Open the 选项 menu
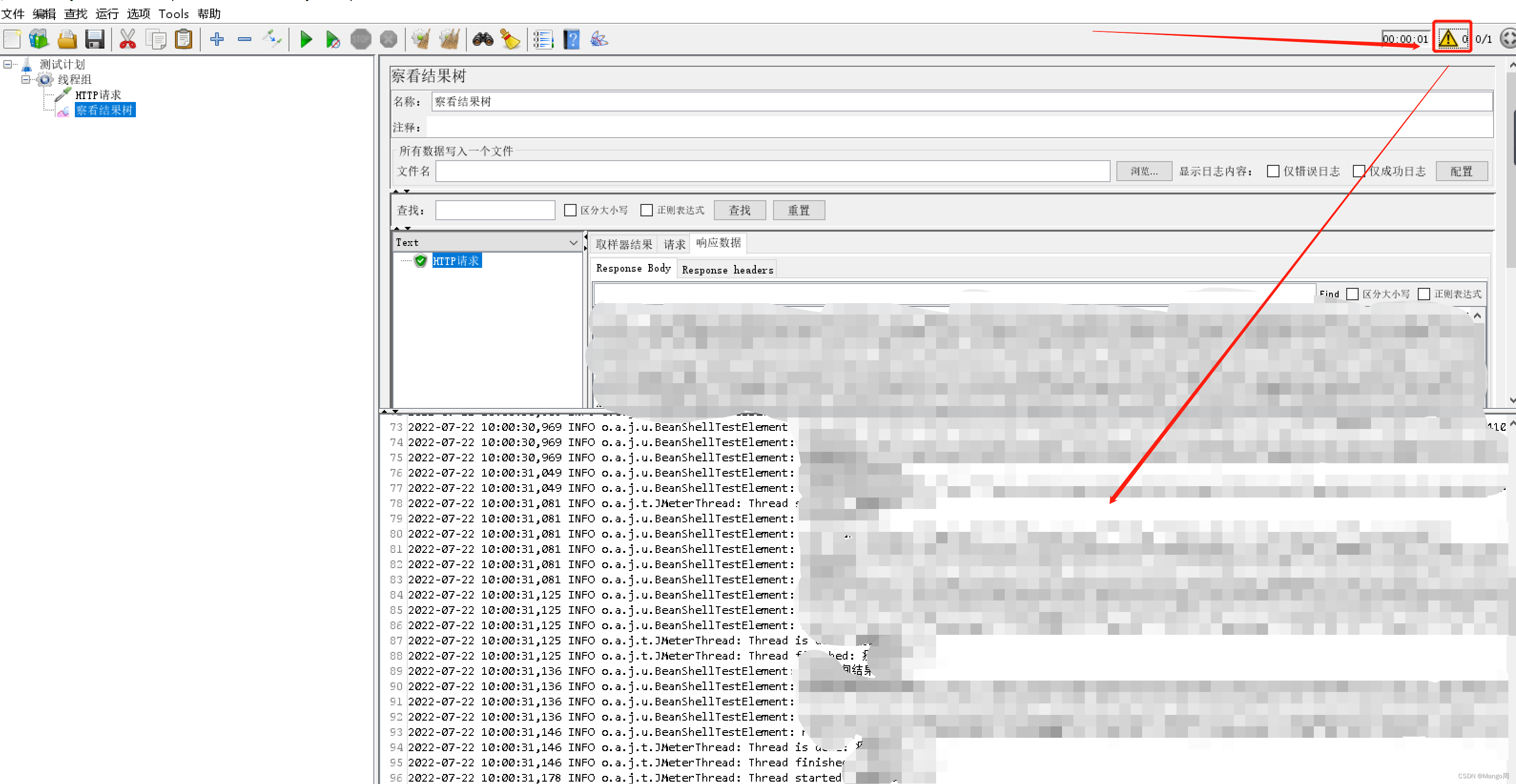1516x784 pixels. tap(138, 13)
